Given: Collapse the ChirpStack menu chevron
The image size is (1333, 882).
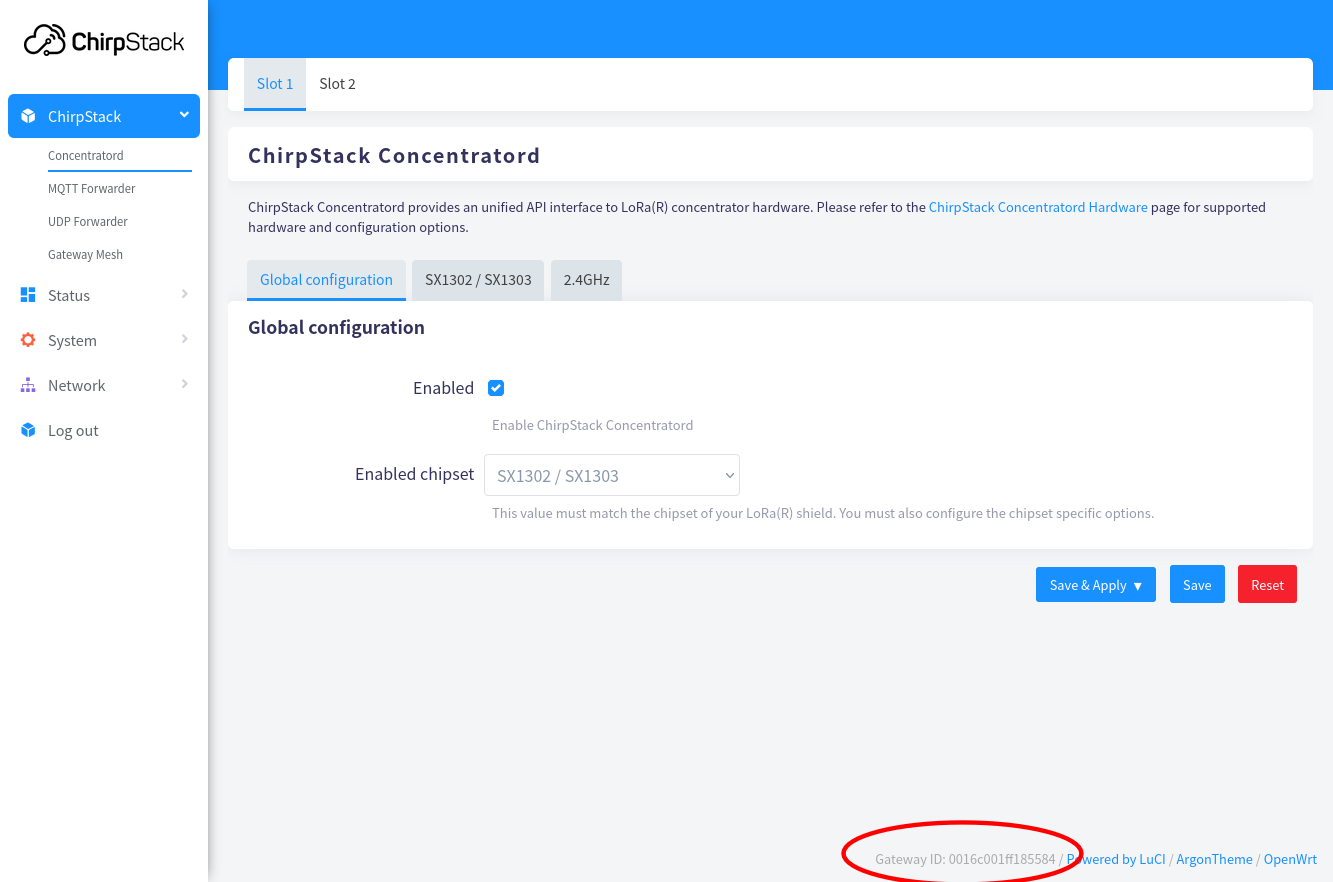Looking at the screenshot, I should [x=184, y=115].
